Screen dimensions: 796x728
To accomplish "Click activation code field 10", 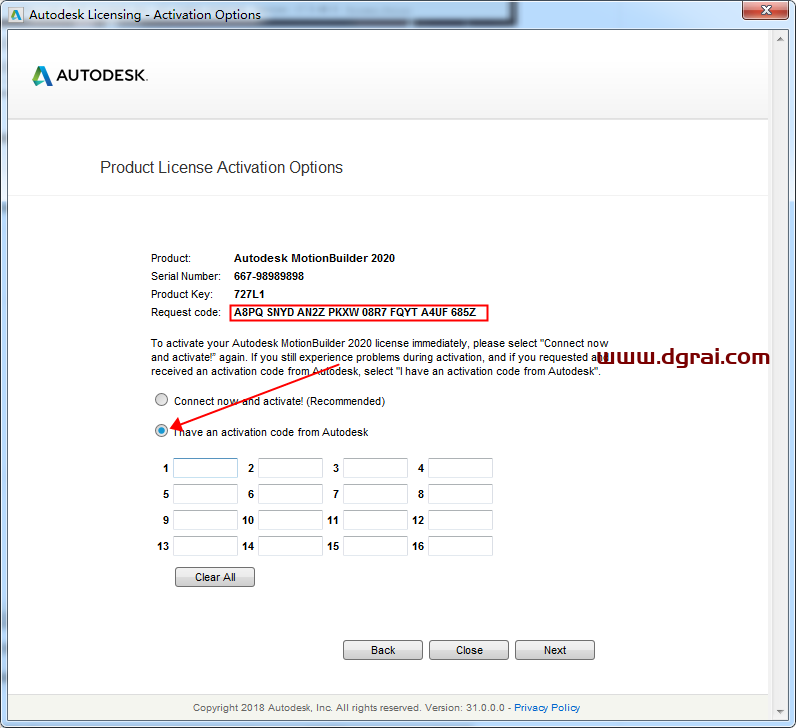I will click(290, 520).
